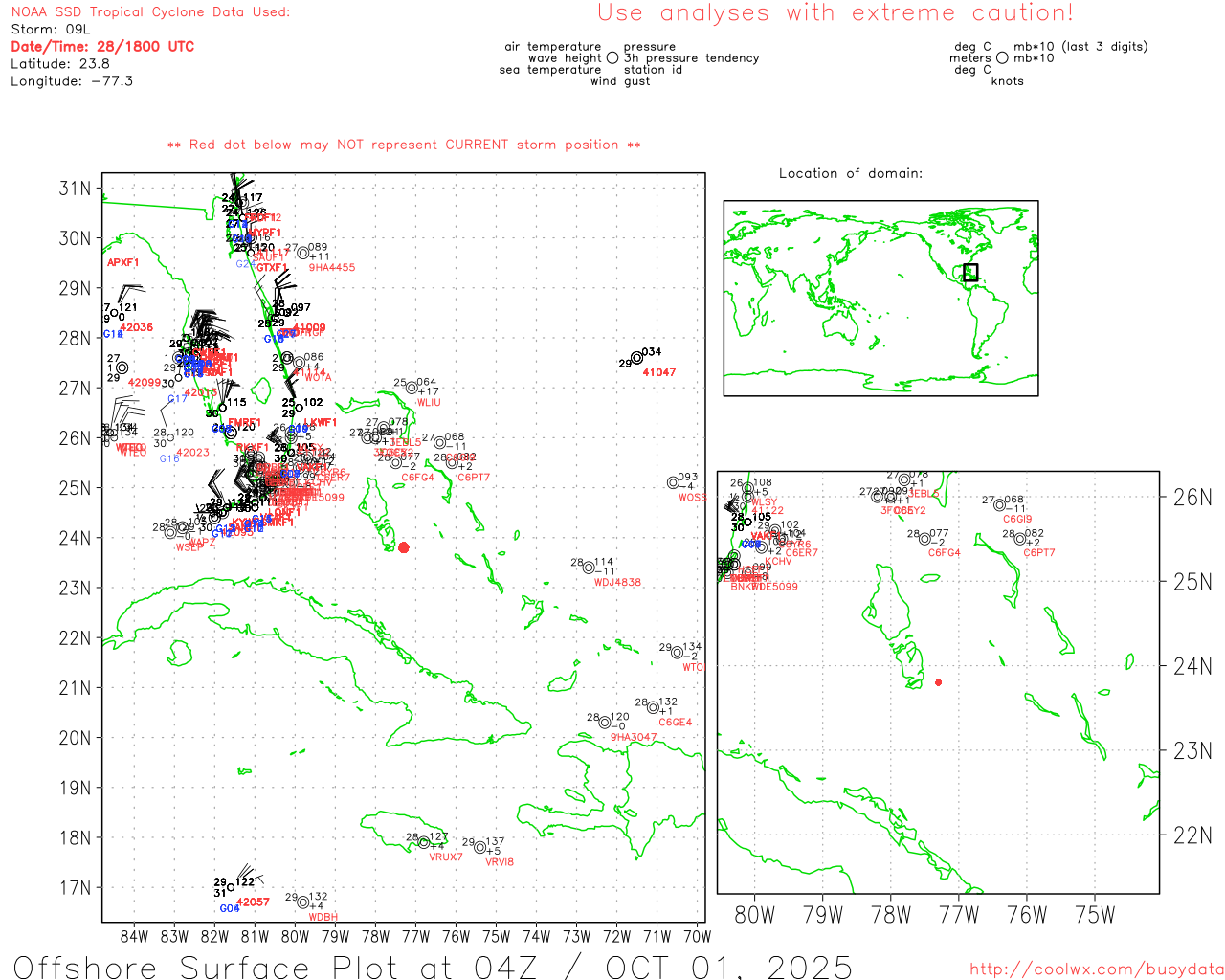Select the station circle beside buoy 41047
1225x980 pixels.
[x=637, y=358]
